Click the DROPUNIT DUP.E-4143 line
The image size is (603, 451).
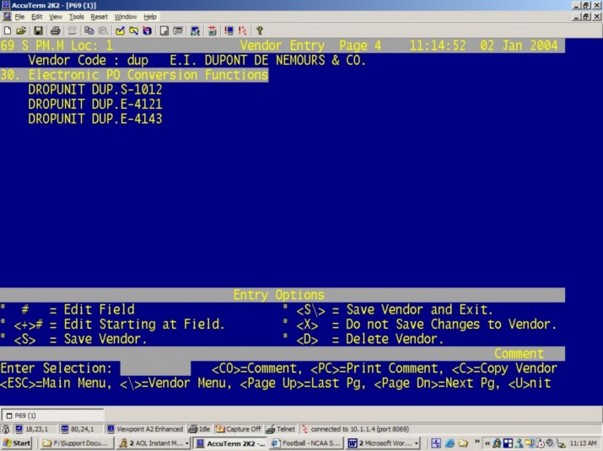[95, 119]
